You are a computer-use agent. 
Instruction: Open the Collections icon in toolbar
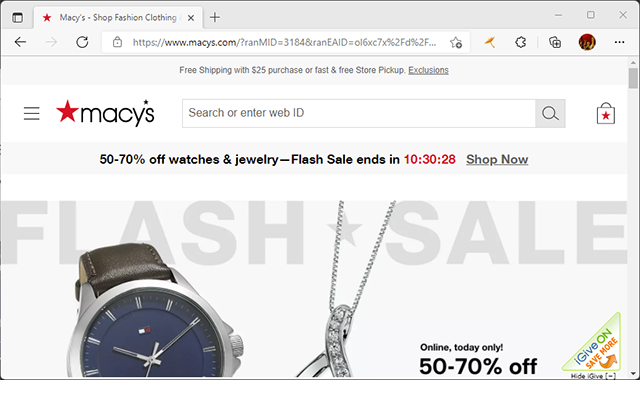point(555,42)
